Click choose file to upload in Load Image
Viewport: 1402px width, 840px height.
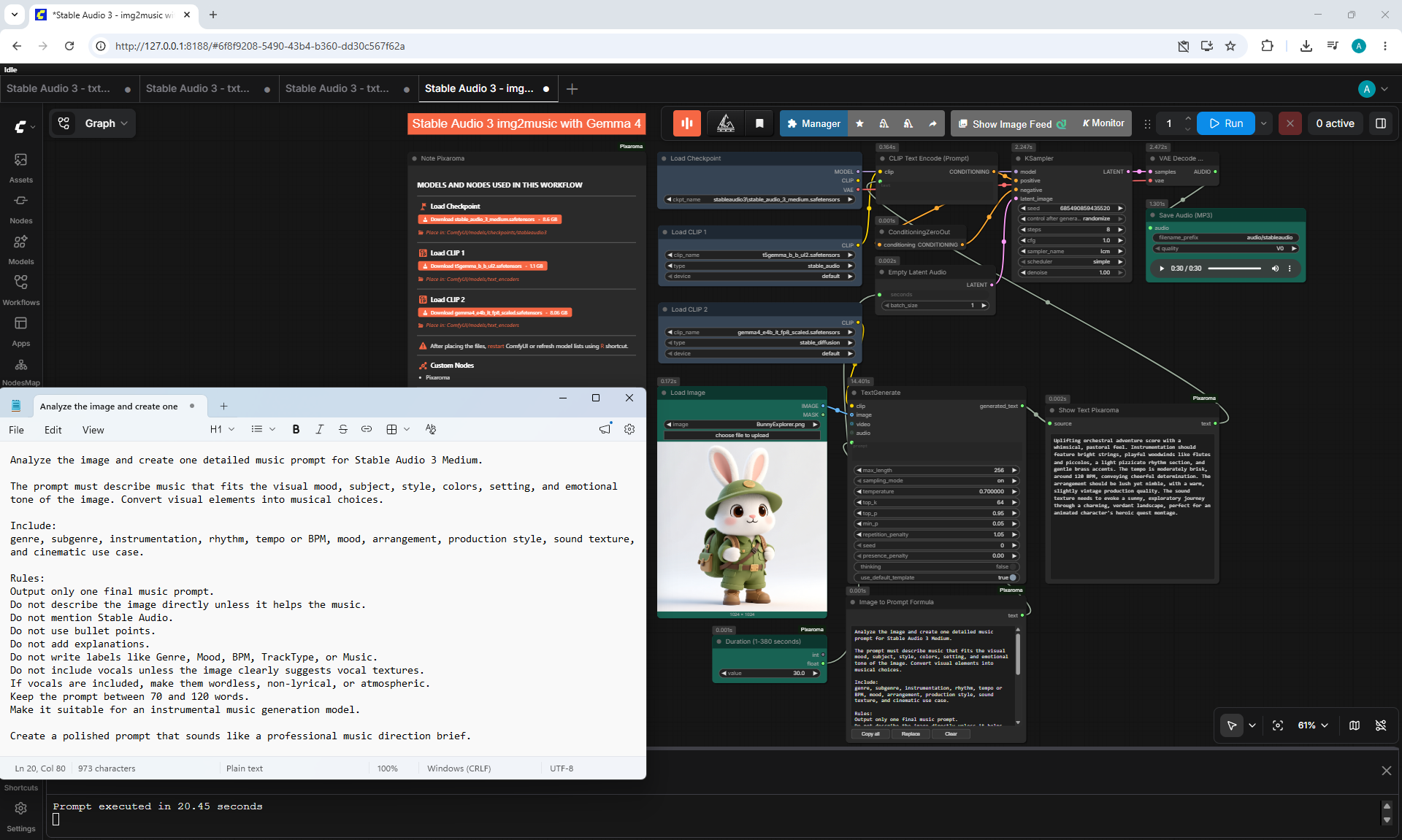tap(742, 435)
